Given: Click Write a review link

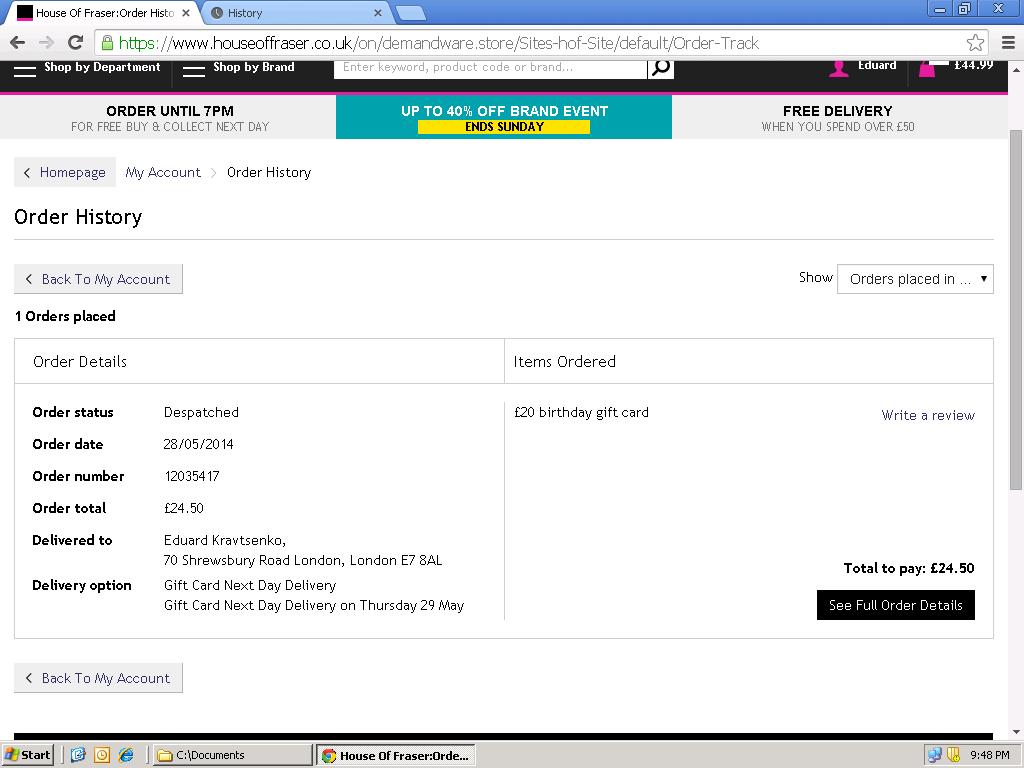Looking at the screenshot, I should (x=927, y=415).
